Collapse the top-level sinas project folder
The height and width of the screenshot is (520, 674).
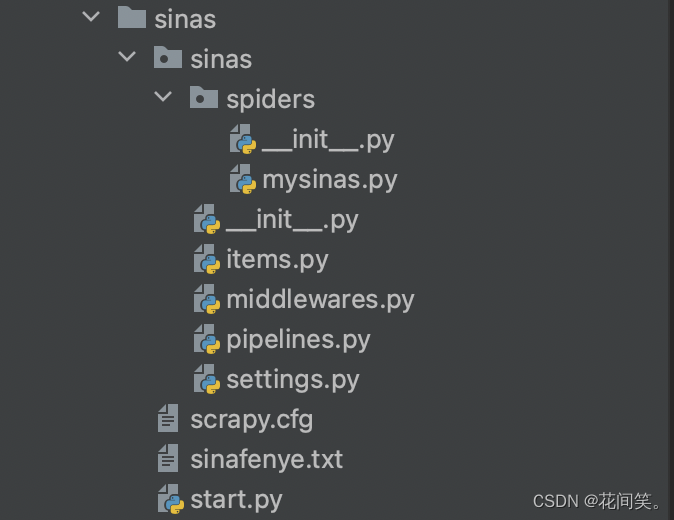[91, 17]
